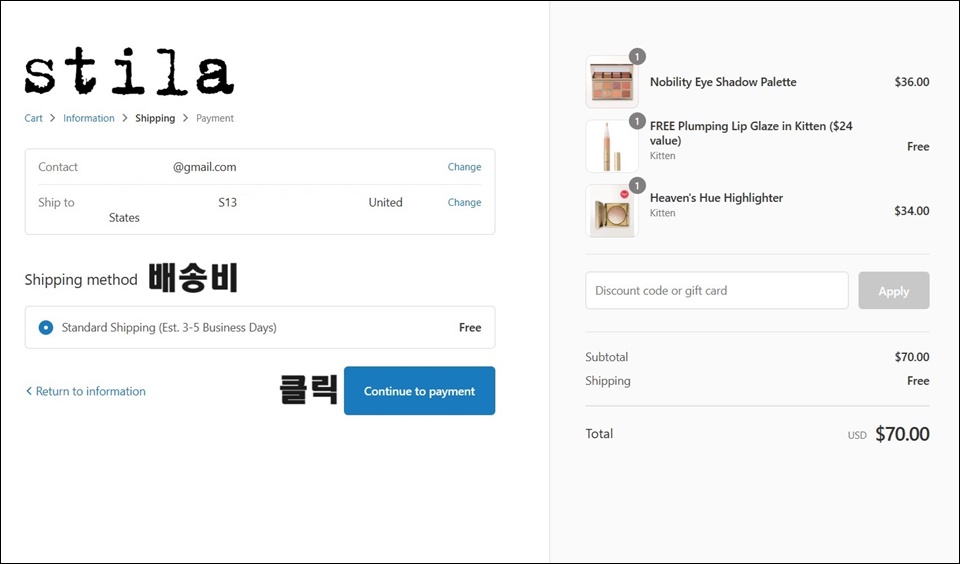
Task: Click the Subtotal $70.00 value
Action: tap(912, 357)
